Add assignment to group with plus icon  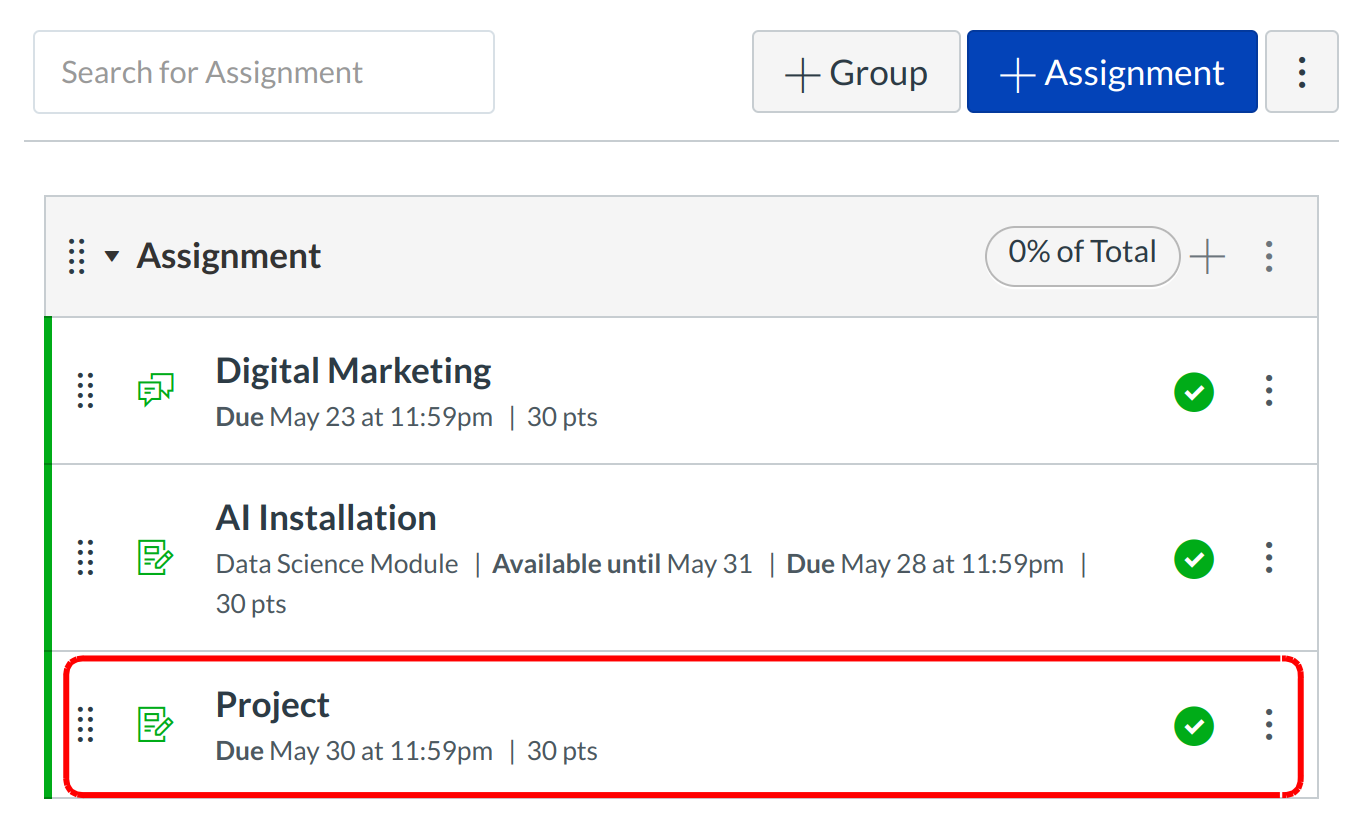pos(1208,257)
